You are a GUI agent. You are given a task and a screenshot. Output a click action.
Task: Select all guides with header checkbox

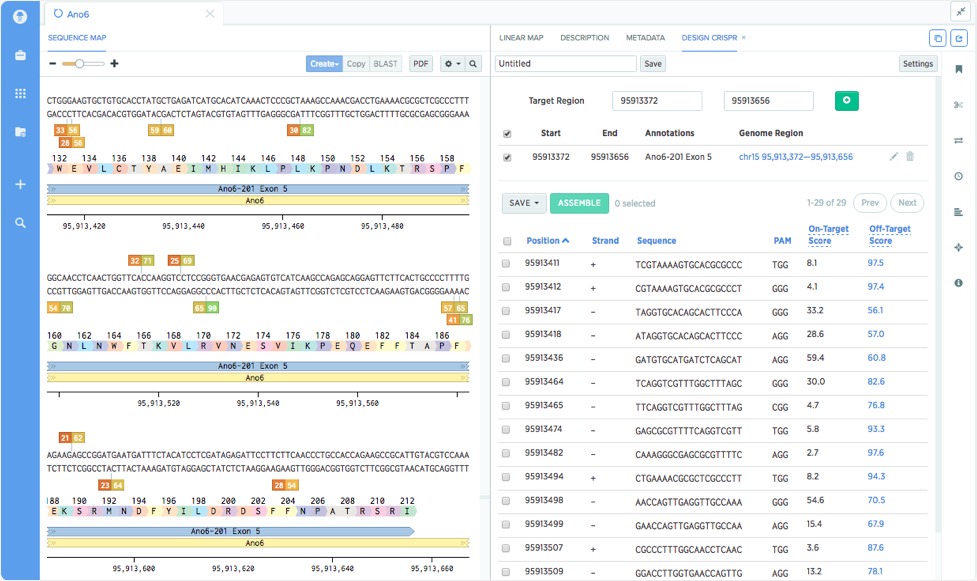click(507, 240)
